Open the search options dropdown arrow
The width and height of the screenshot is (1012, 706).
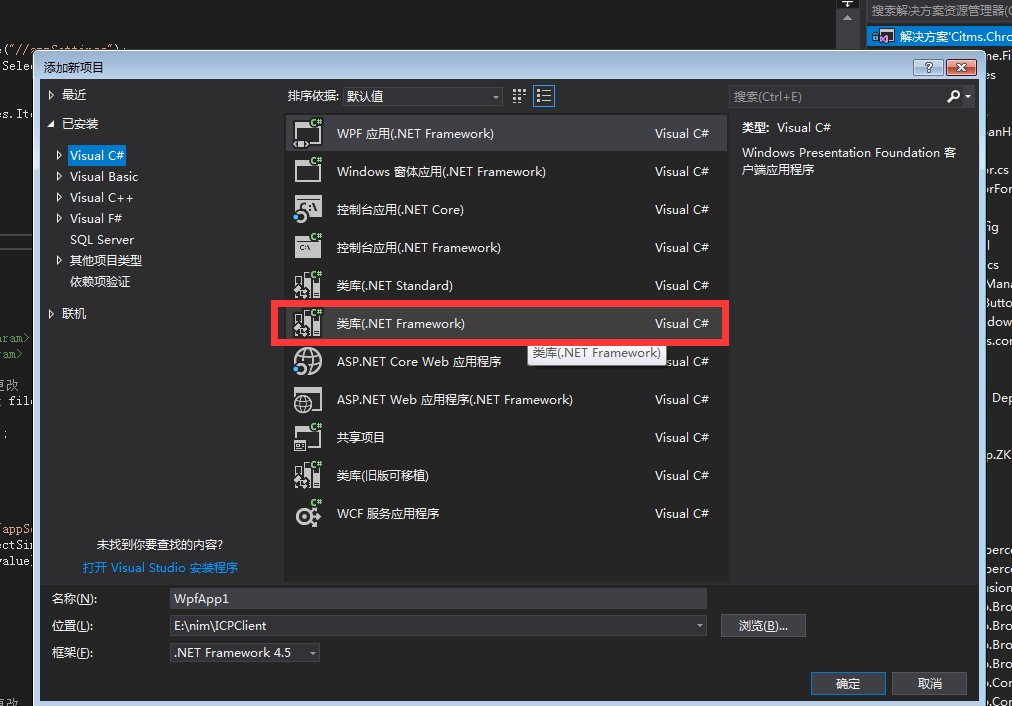tap(968, 97)
